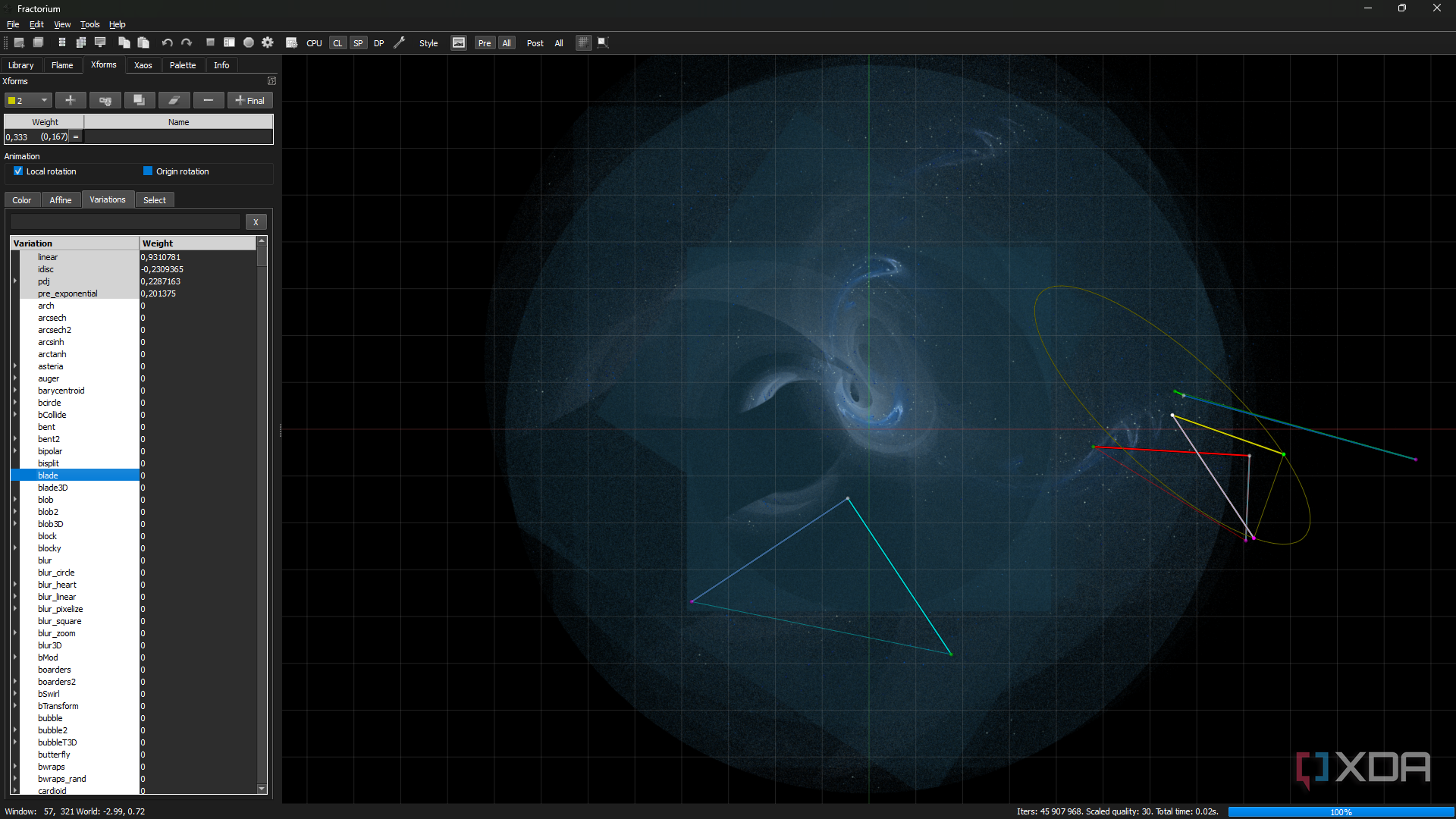1456x819 pixels.
Task: Toggle the Origin rotation checkbox
Action: pos(148,171)
